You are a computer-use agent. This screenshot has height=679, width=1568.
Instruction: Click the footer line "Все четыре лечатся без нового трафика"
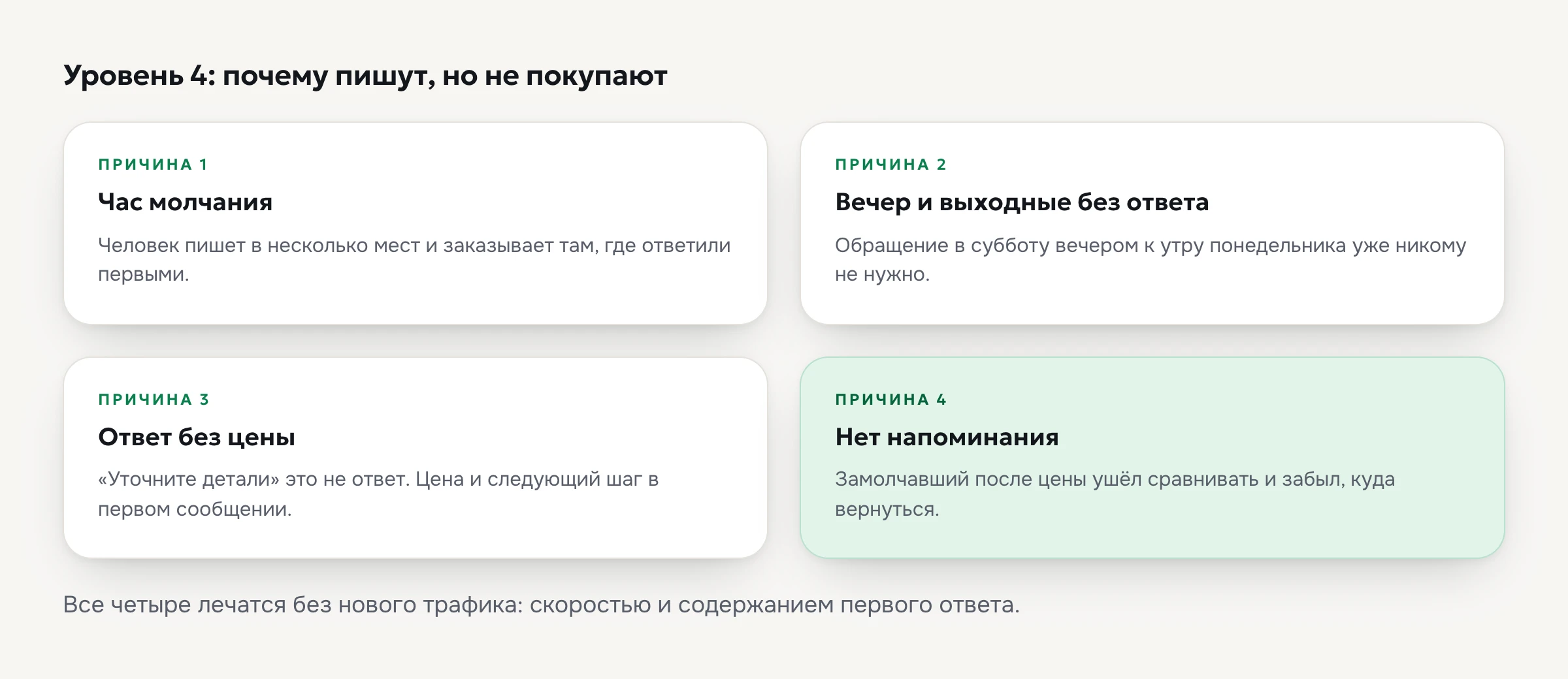coord(293,605)
